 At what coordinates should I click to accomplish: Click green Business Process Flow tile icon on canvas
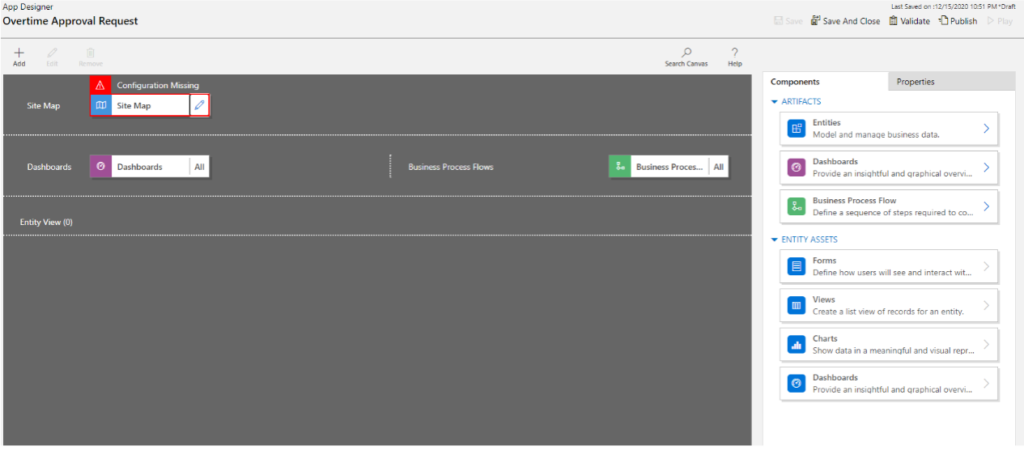point(620,167)
